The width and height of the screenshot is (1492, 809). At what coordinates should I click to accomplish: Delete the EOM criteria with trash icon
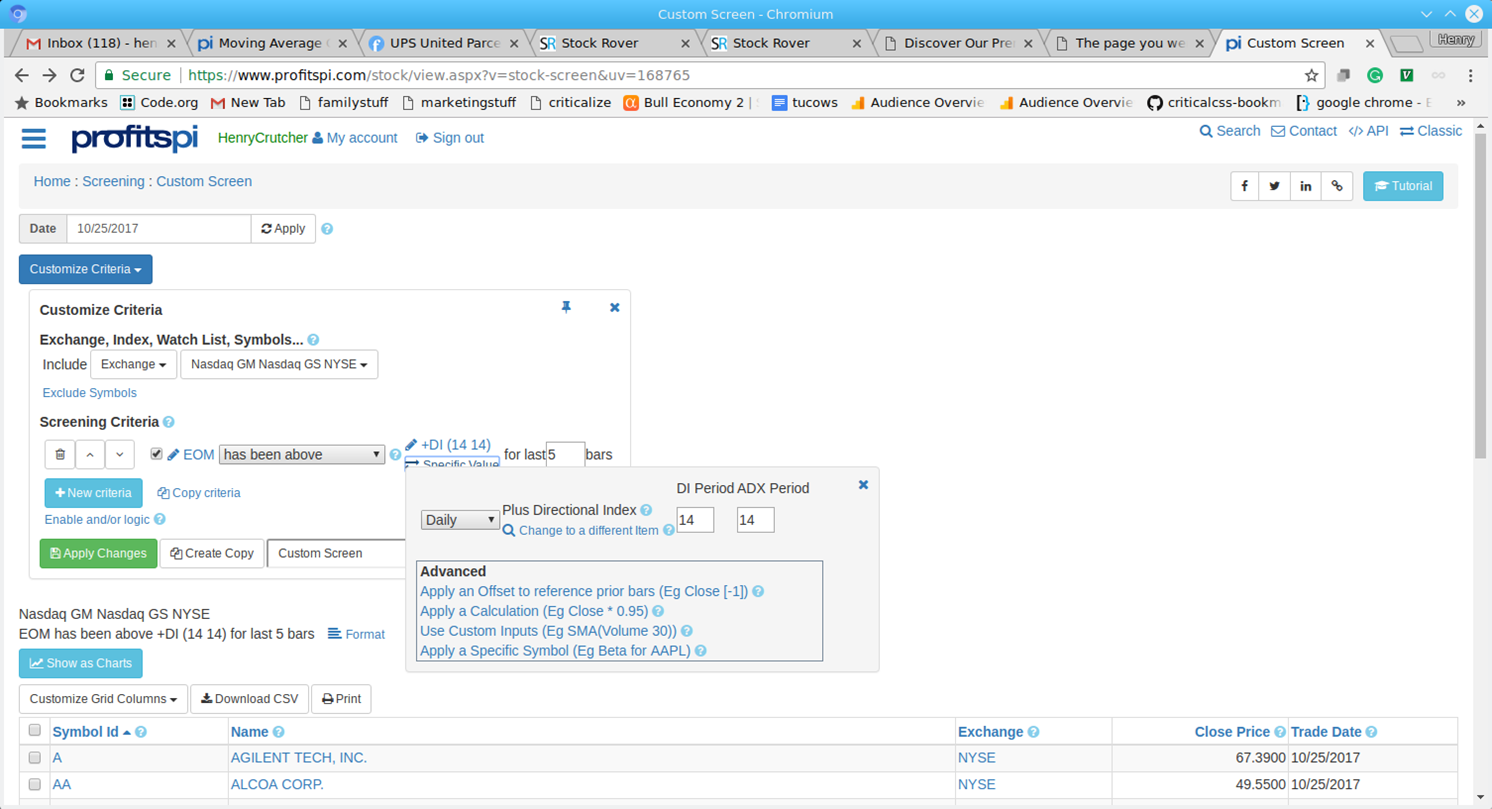pos(60,454)
